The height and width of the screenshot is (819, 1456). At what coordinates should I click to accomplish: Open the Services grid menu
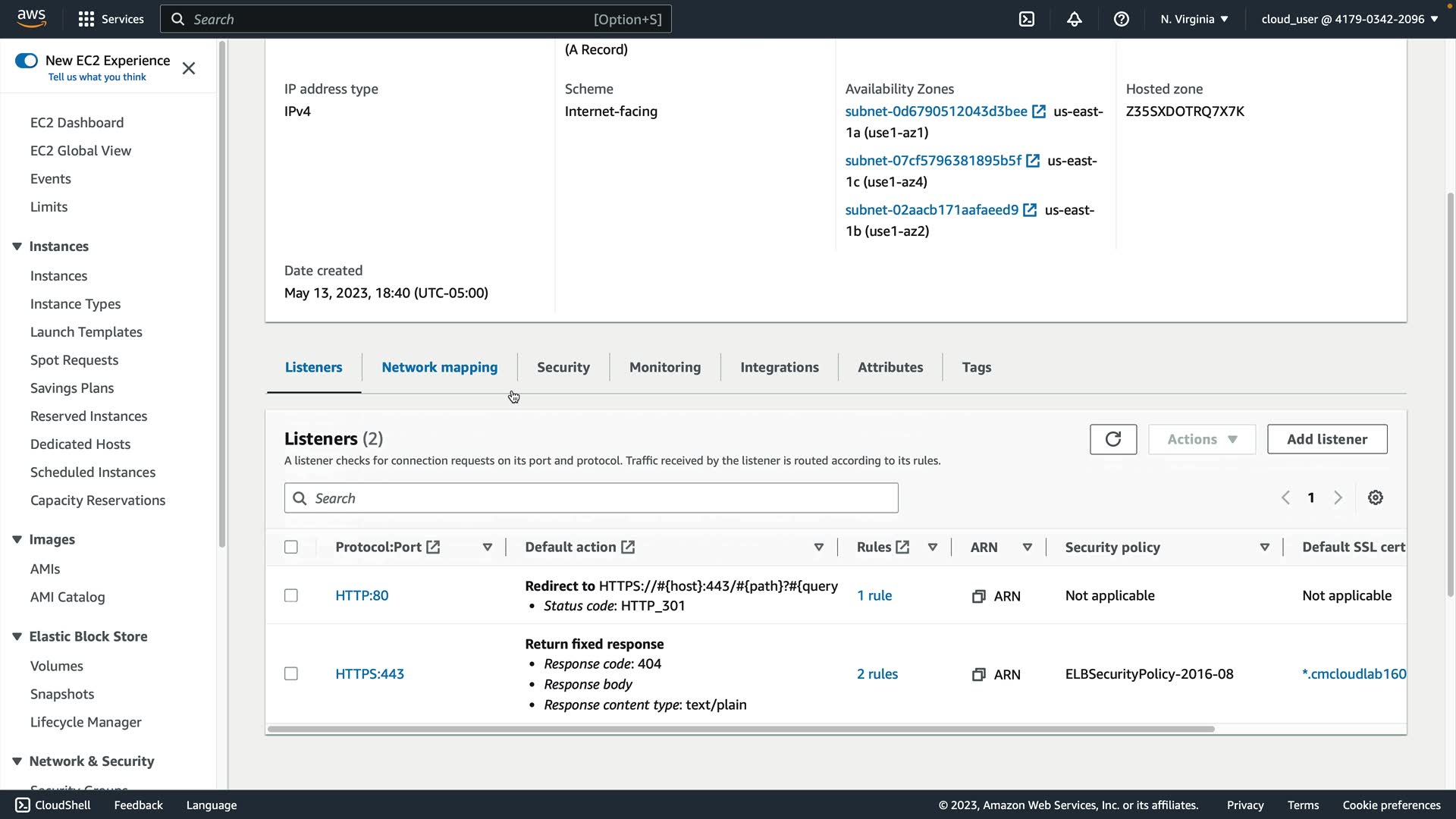coord(86,19)
